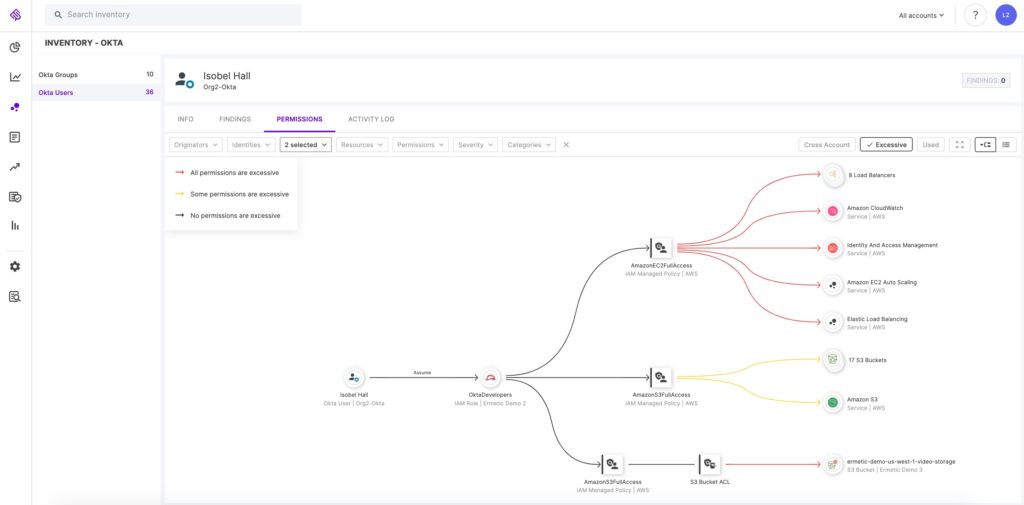
Task: Click the Elastic Load Balancing node icon
Action: [x=833, y=322]
